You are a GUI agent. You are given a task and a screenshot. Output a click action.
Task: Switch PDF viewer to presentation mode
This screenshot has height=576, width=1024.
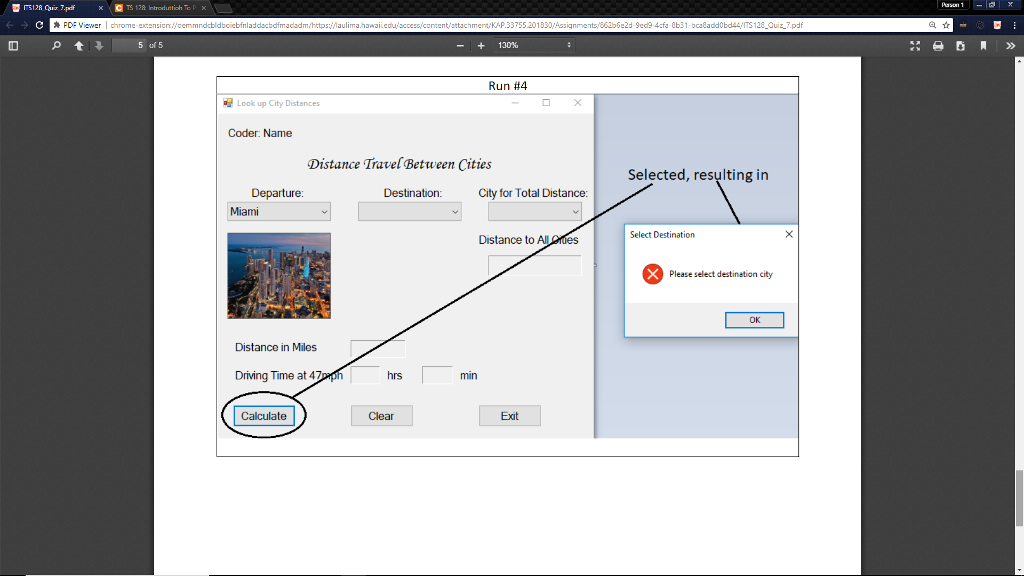pyautogui.click(x=915, y=46)
